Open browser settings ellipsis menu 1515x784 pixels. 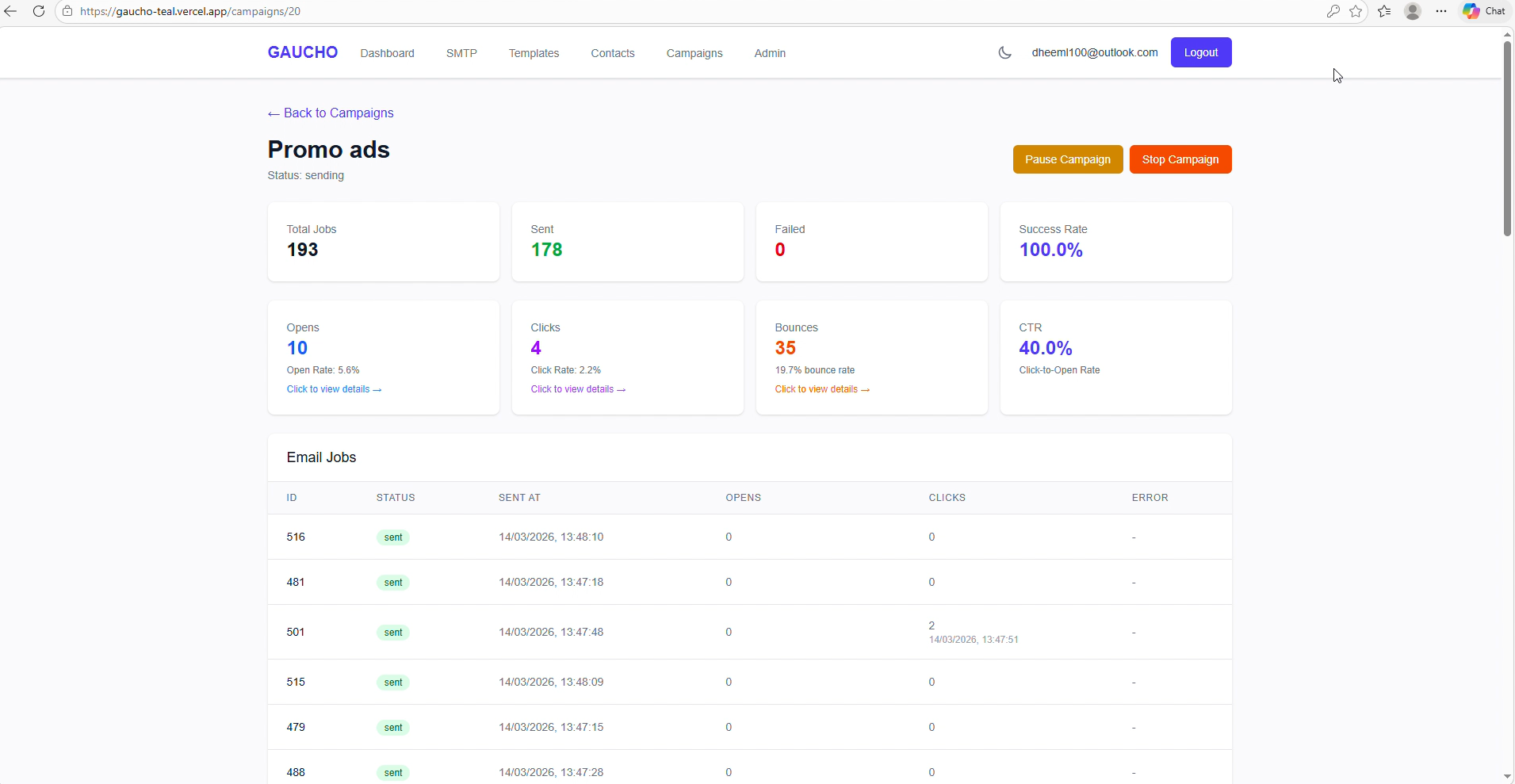pyautogui.click(x=1441, y=12)
